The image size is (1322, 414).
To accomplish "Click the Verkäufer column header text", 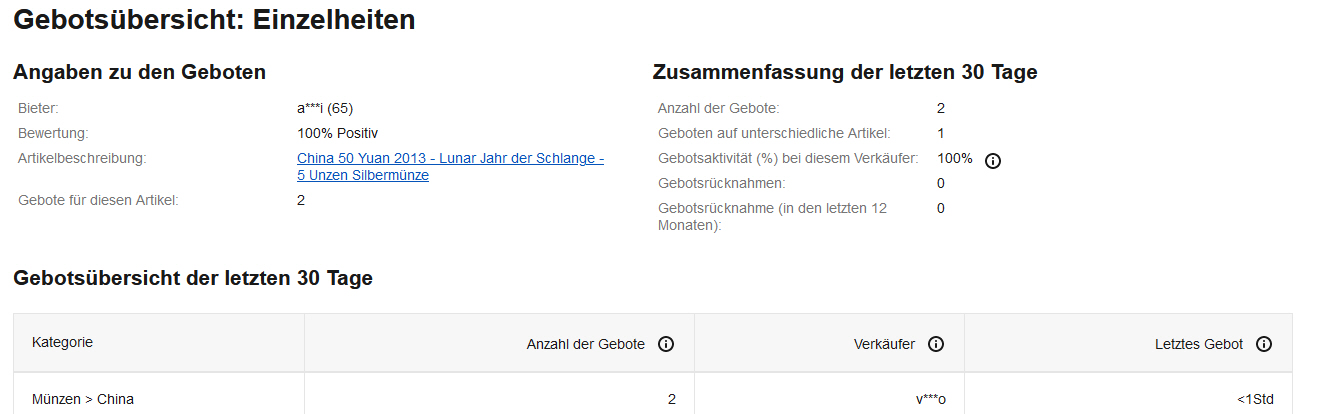I will tap(884, 344).
